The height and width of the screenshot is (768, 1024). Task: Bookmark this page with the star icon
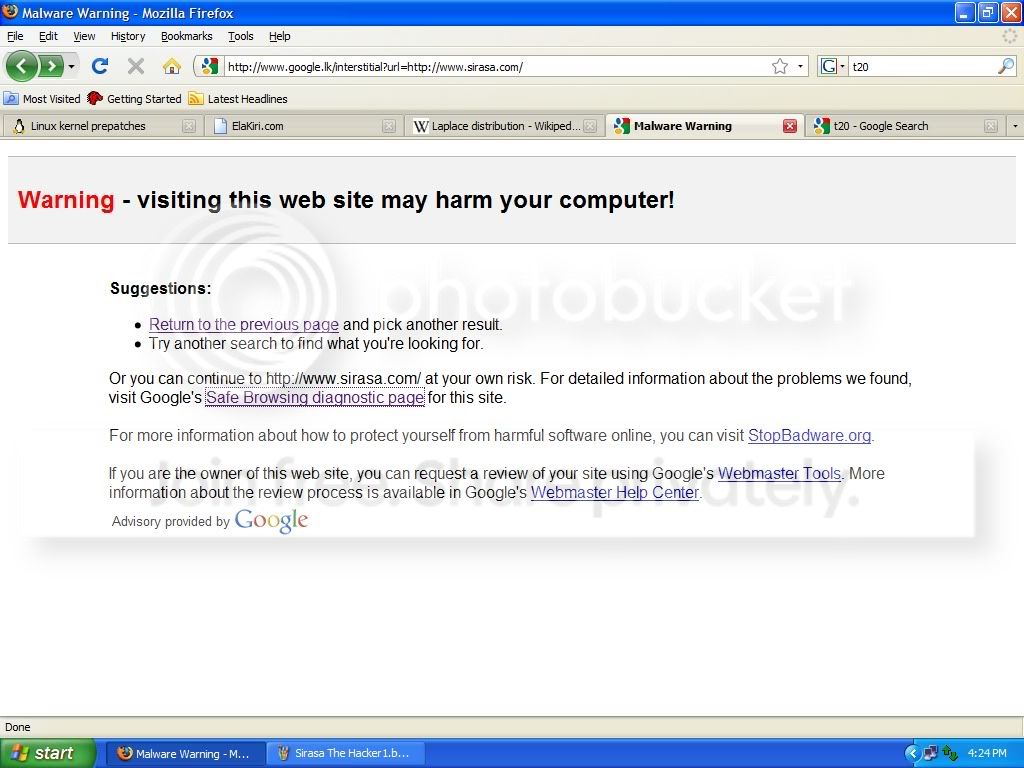point(780,66)
